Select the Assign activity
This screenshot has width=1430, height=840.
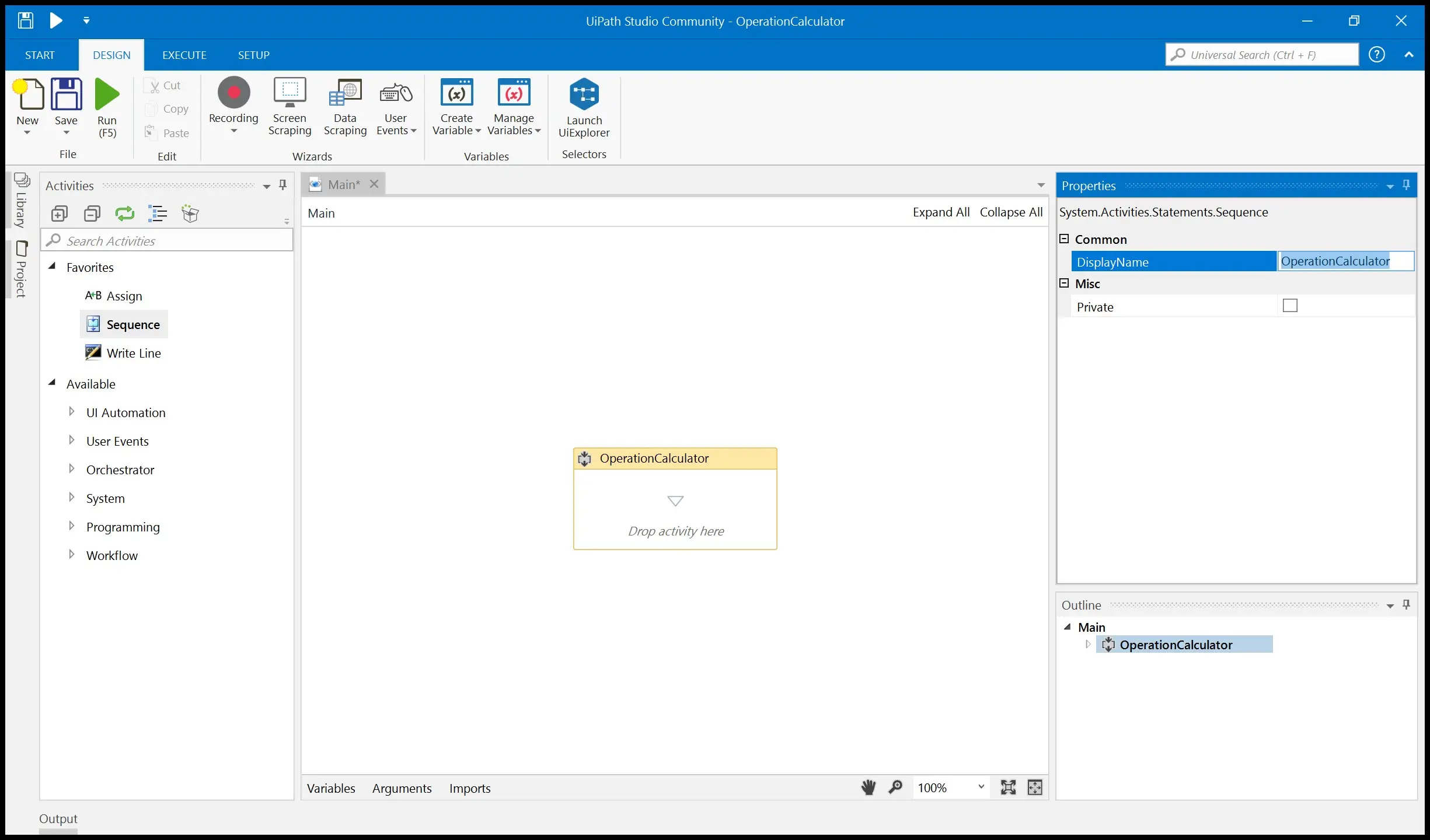click(x=114, y=296)
